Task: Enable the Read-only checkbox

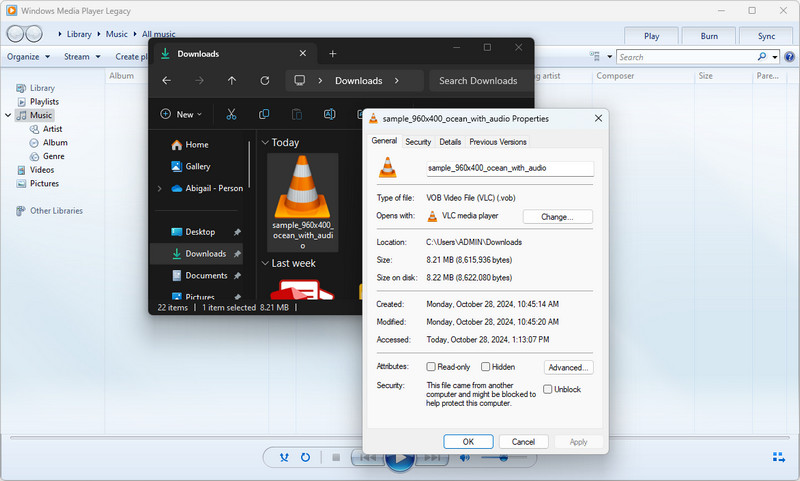Action: point(431,367)
